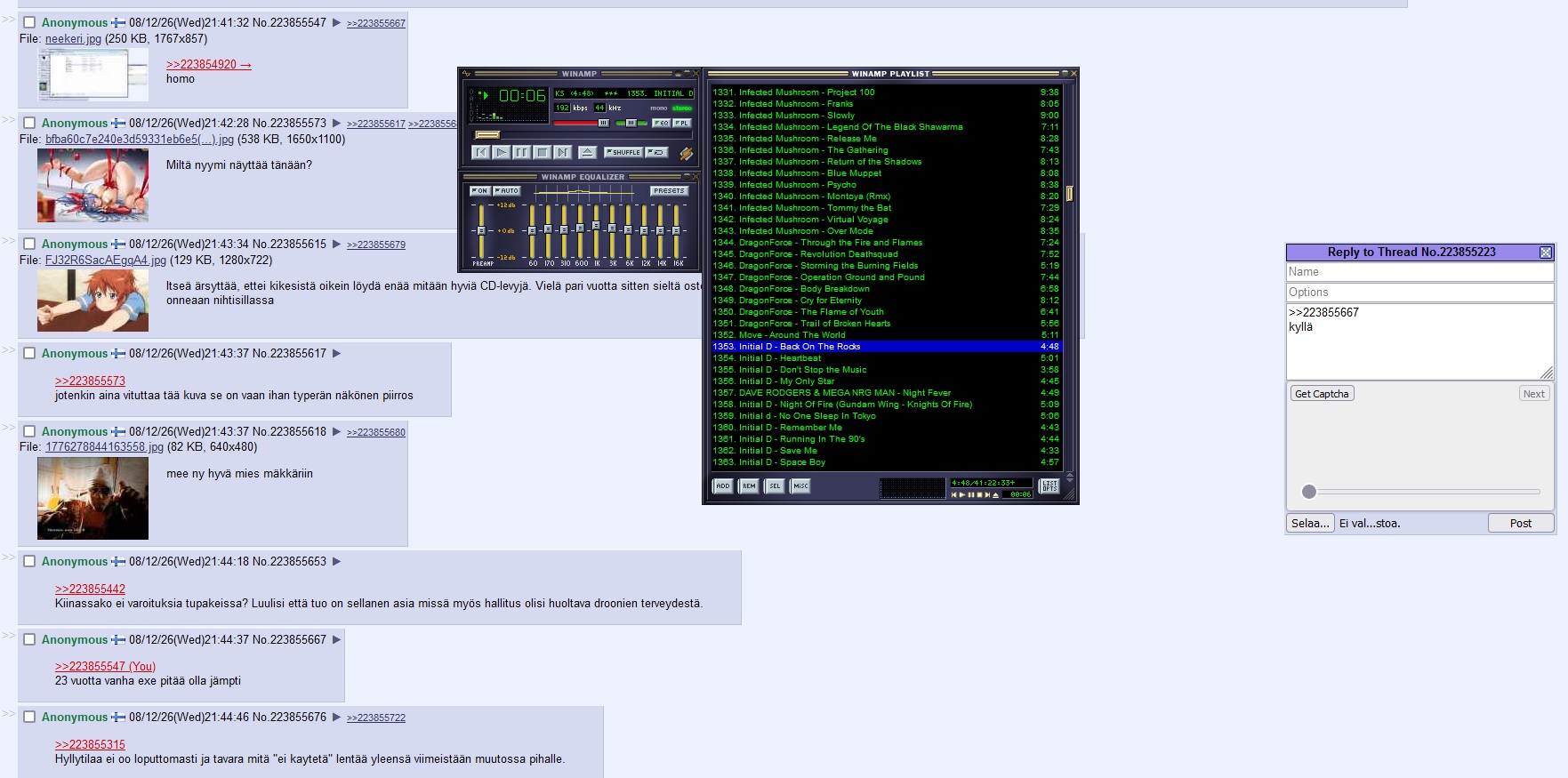Click the Name field in reply form
The height and width of the screenshot is (778, 1568).
(1419, 272)
